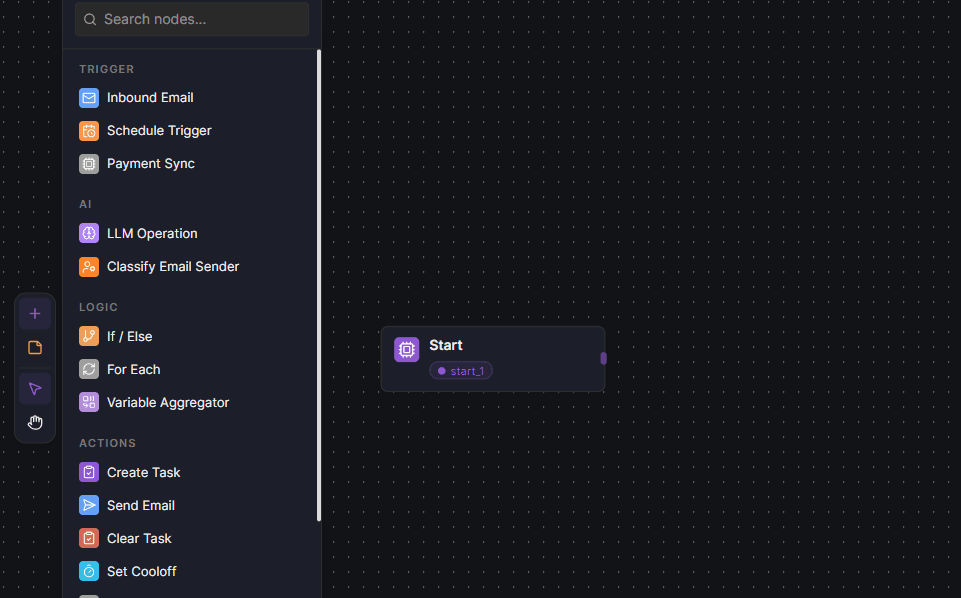Click the Start node chip icon
Viewport: 961px width, 598px height.
point(406,349)
